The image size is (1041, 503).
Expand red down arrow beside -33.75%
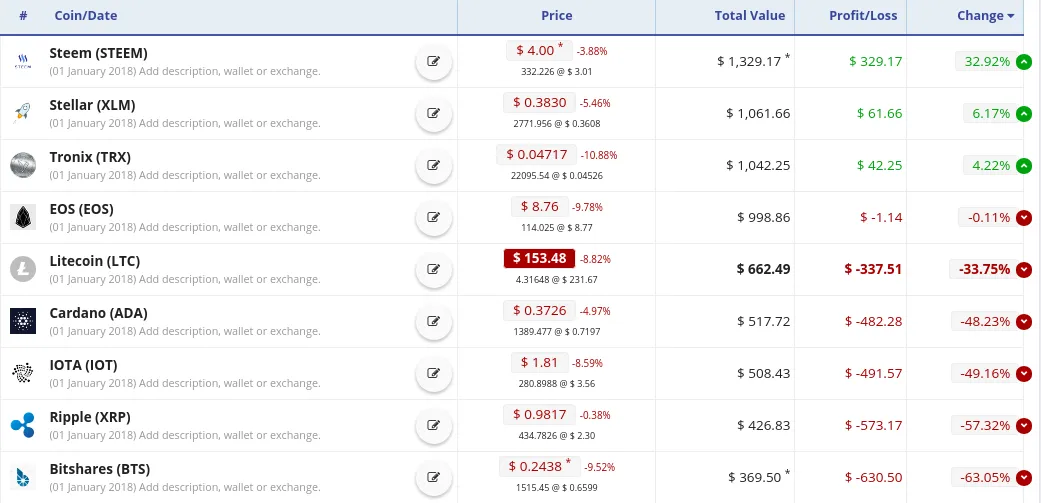[x=1024, y=269]
